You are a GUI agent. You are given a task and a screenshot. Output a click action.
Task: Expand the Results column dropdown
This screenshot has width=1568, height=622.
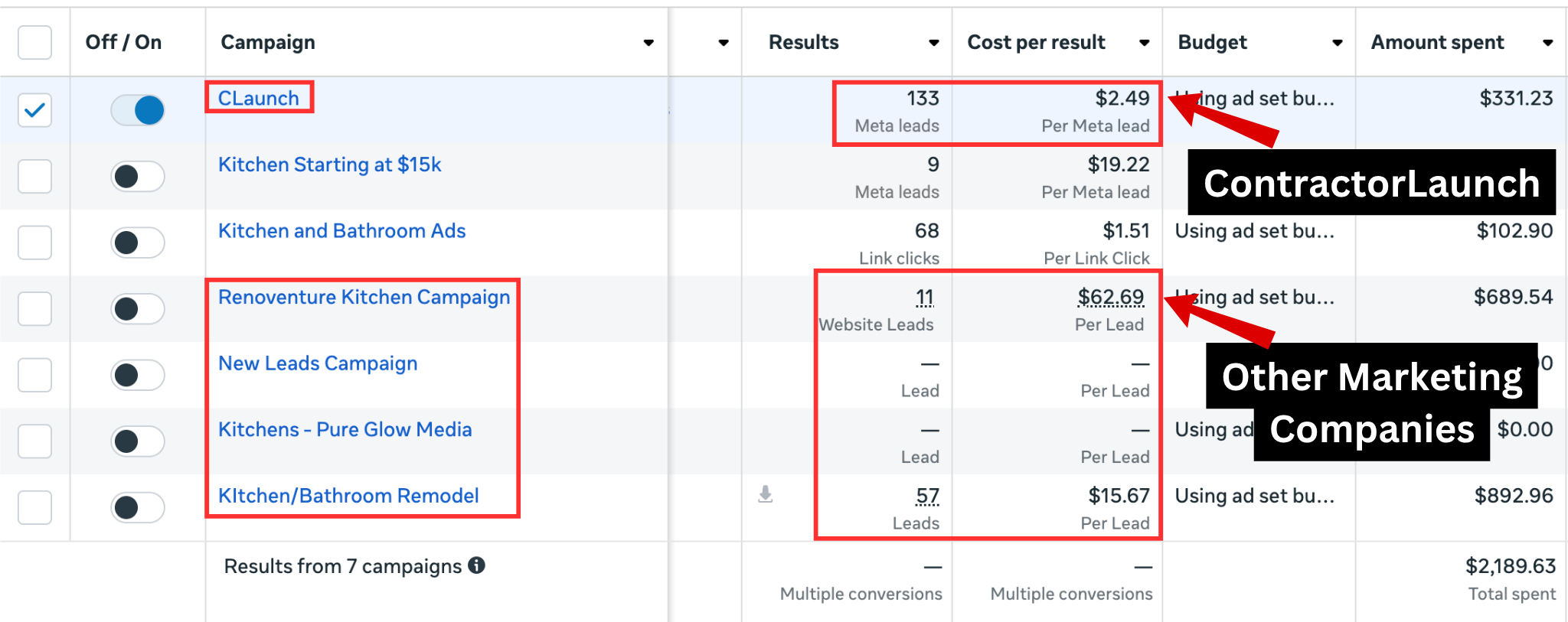click(933, 43)
